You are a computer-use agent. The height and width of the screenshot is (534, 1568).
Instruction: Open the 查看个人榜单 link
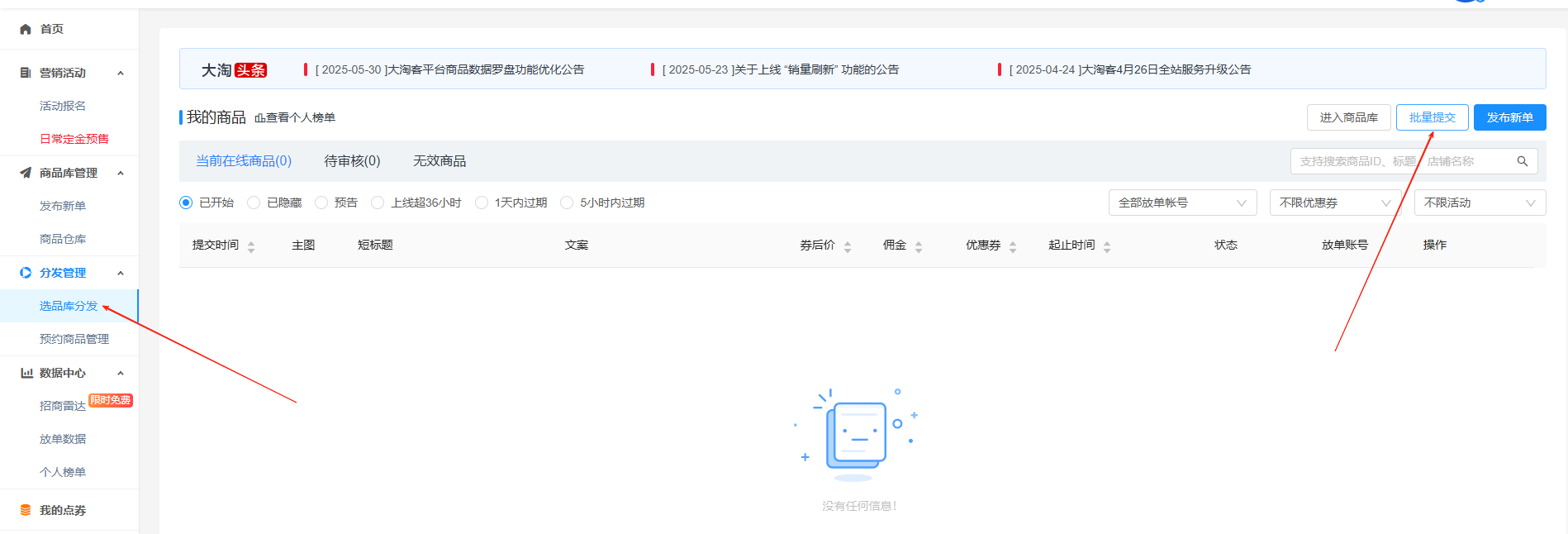click(295, 117)
